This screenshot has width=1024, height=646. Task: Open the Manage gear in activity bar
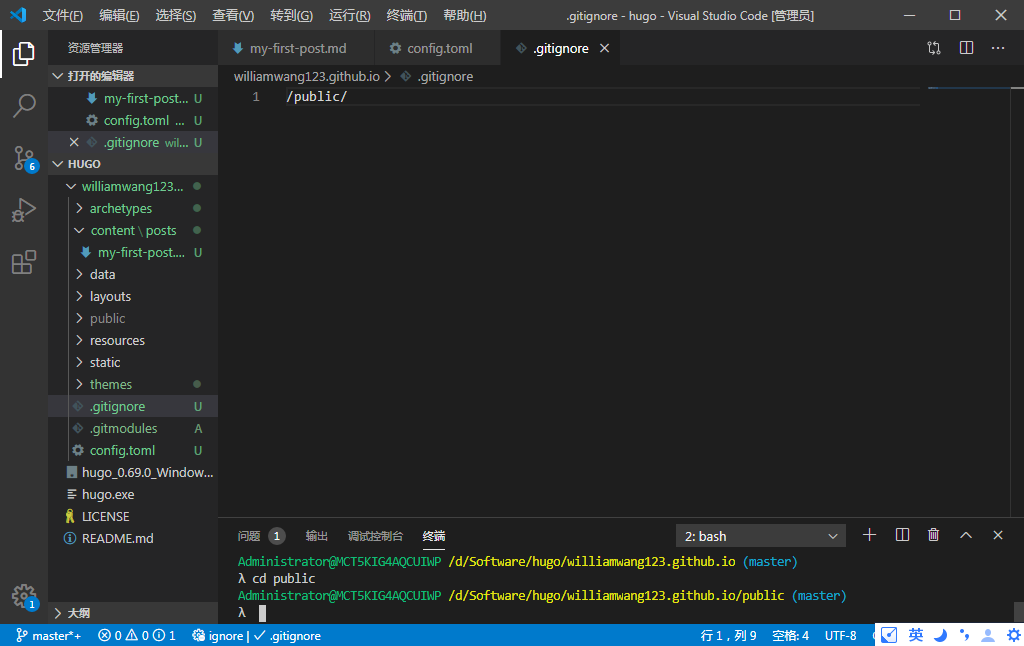(25, 596)
